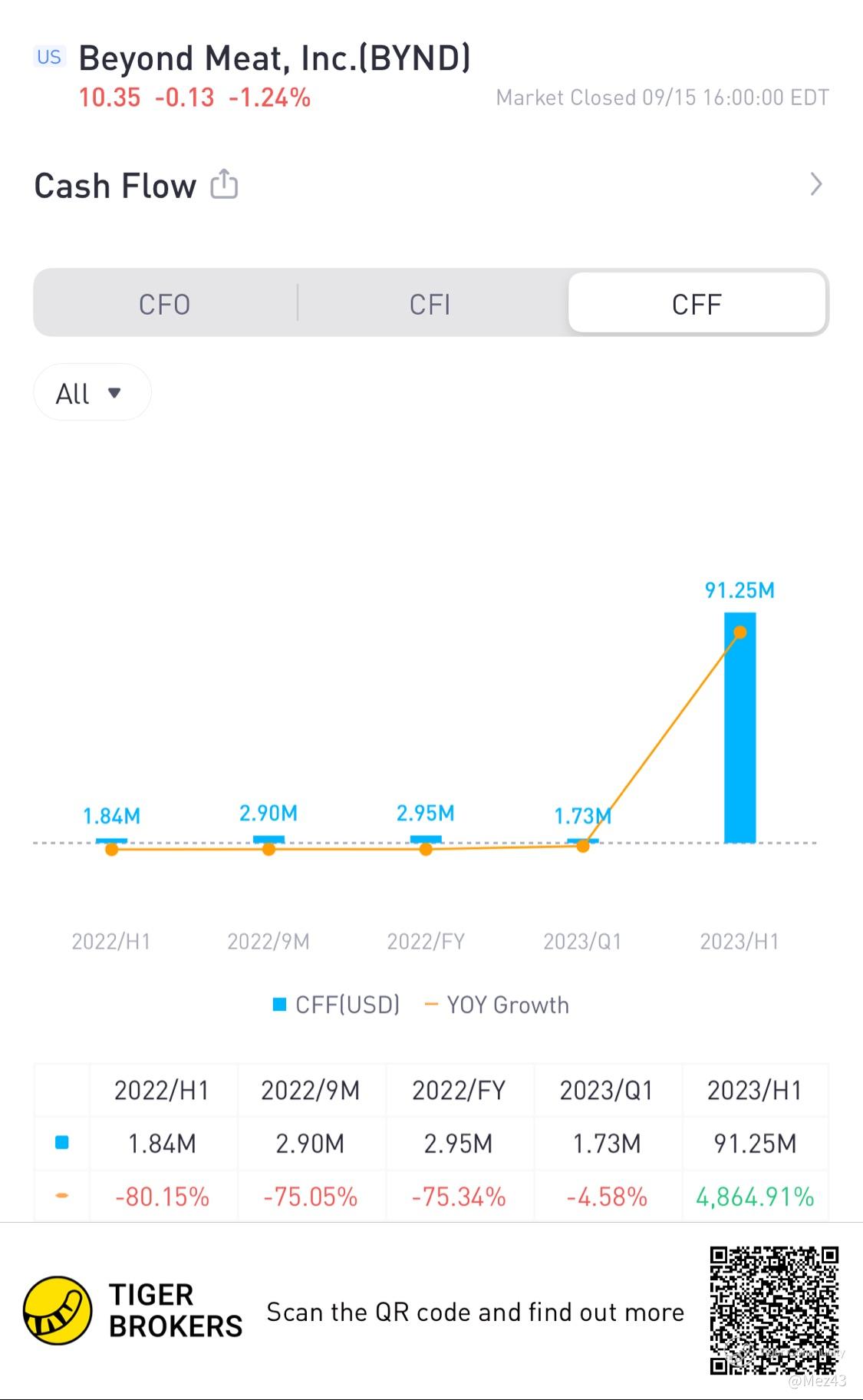Image resolution: width=863 pixels, height=1400 pixels.
Task: Tap the small bar at 2022/H1
Action: click(112, 840)
